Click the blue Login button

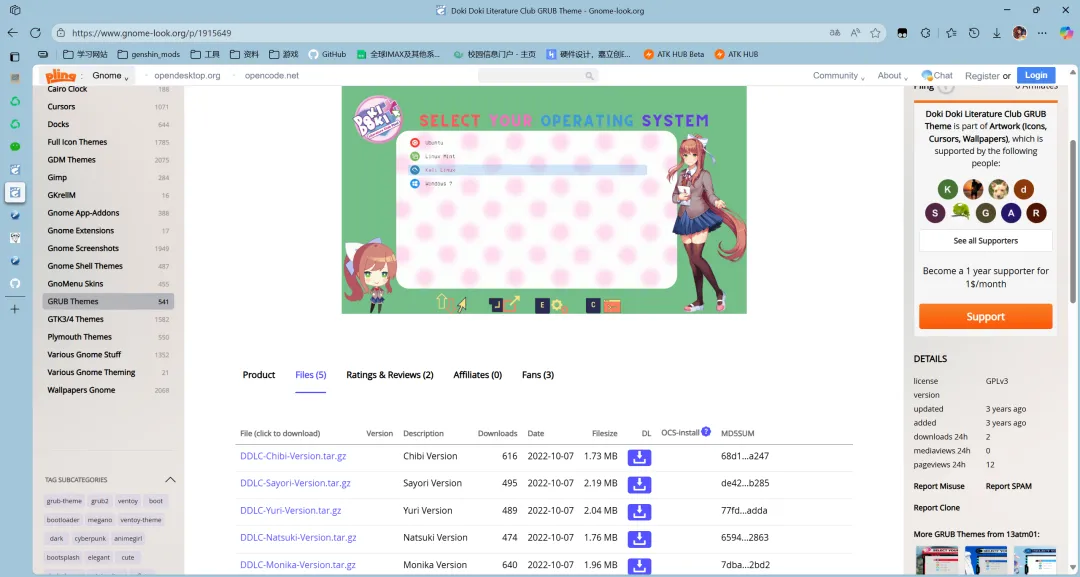point(1036,76)
